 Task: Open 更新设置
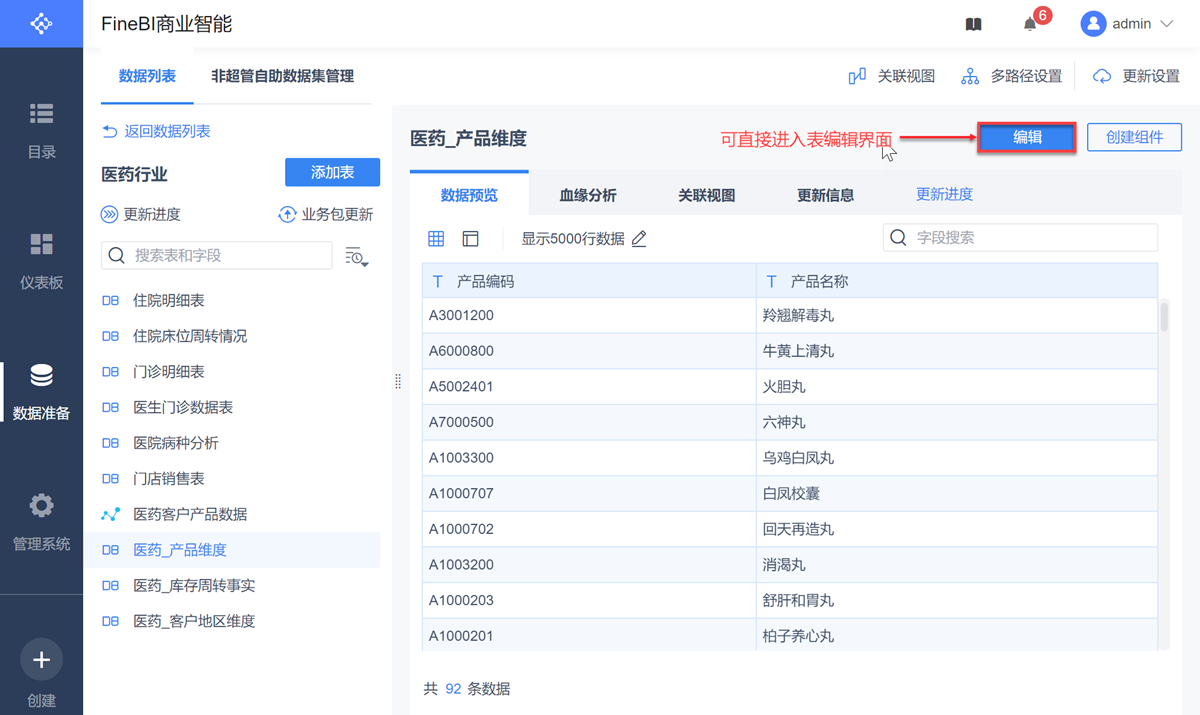click(x=1136, y=76)
